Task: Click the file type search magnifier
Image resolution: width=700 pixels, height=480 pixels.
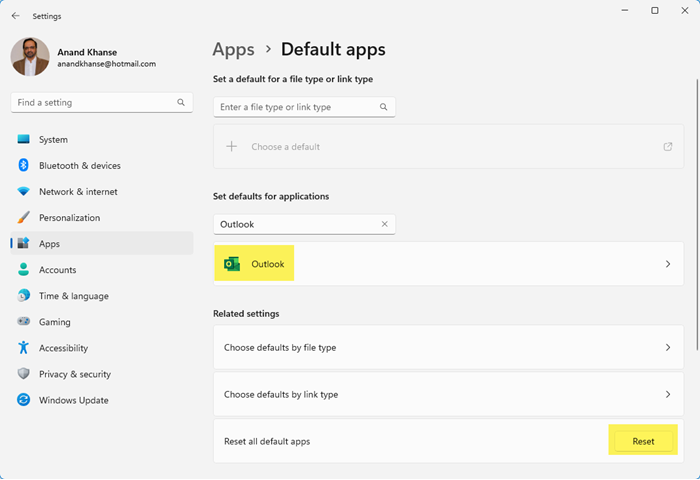Action: (x=383, y=107)
